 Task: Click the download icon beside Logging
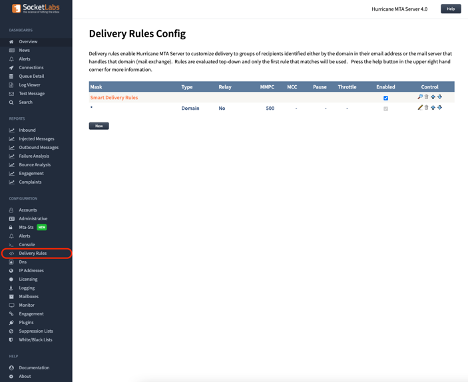(11, 288)
